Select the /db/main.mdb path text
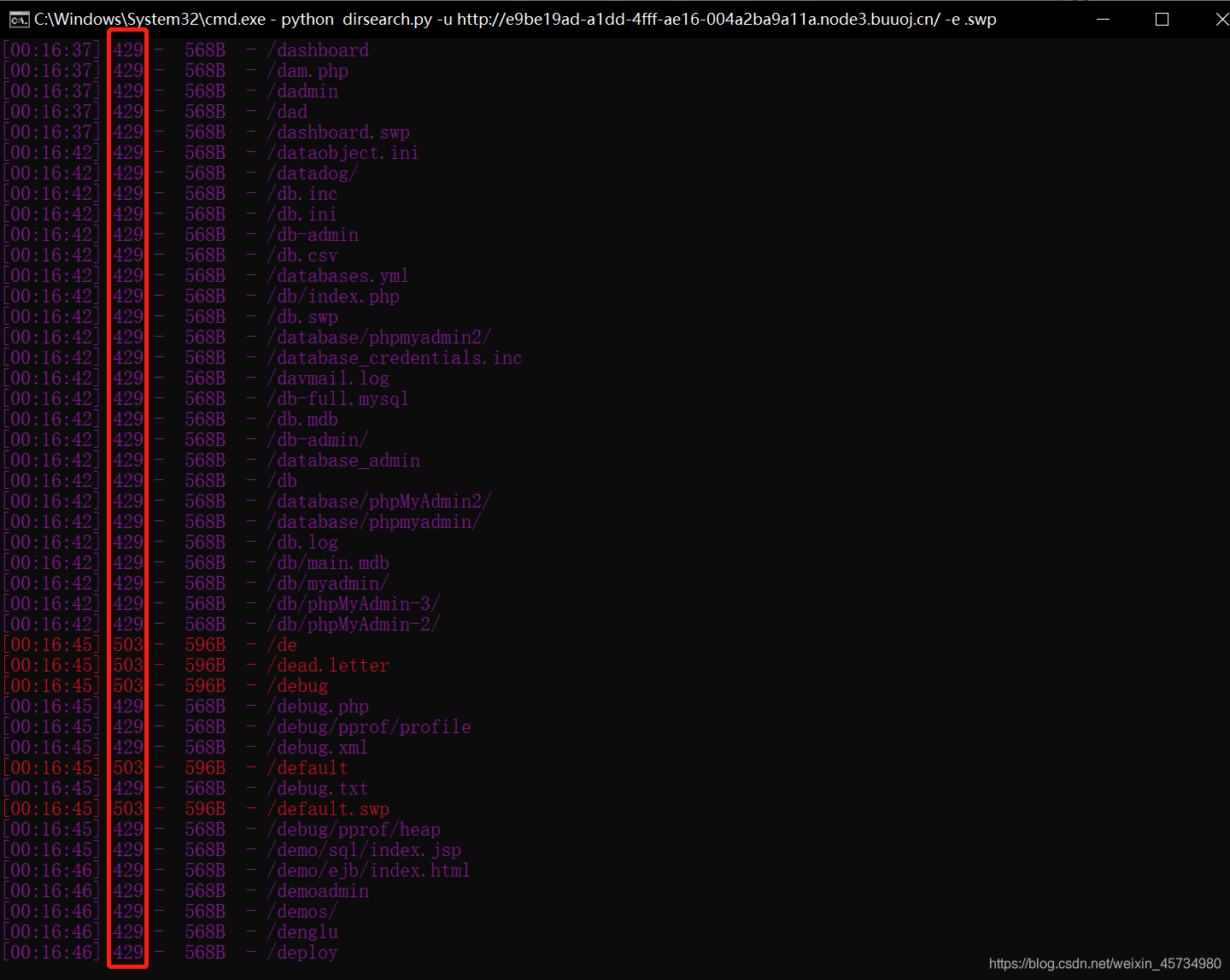Screen dimensions: 1230x980 (328, 563)
